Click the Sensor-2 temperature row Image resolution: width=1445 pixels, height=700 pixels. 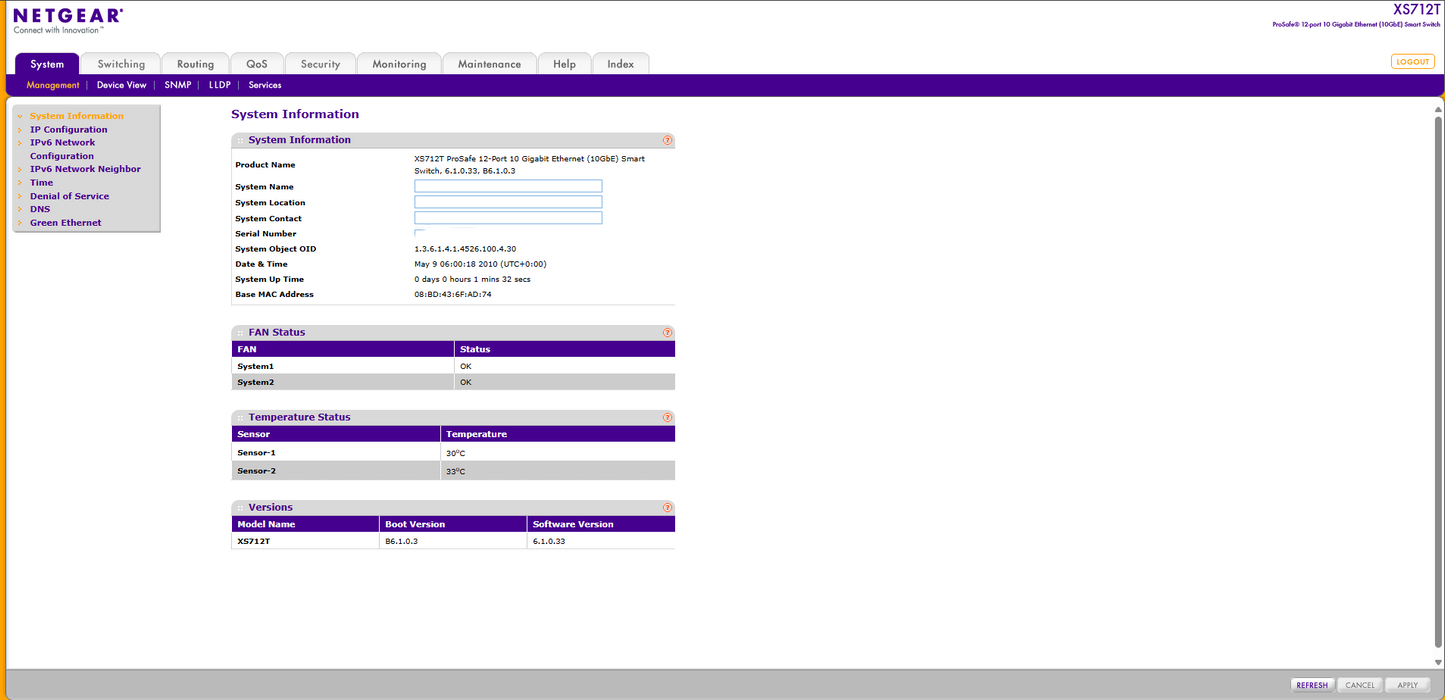pos(453,470)
